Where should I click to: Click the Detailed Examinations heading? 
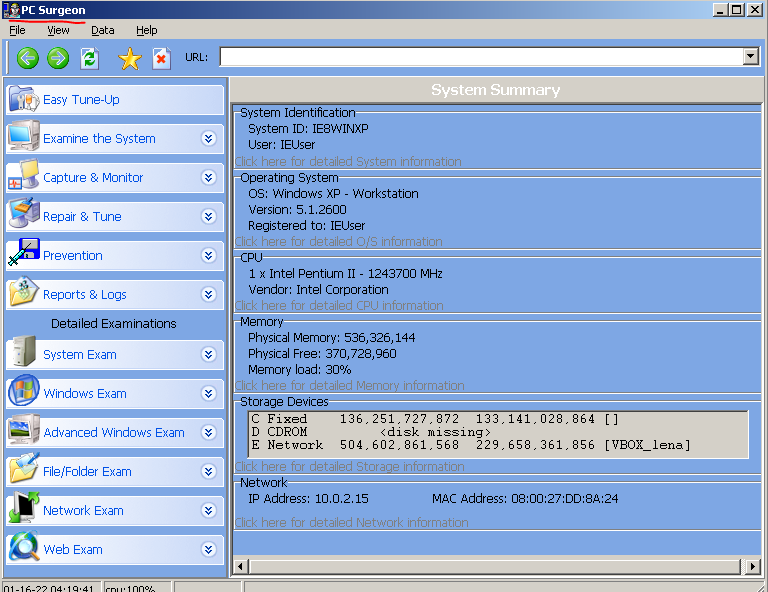coord(114,324)
